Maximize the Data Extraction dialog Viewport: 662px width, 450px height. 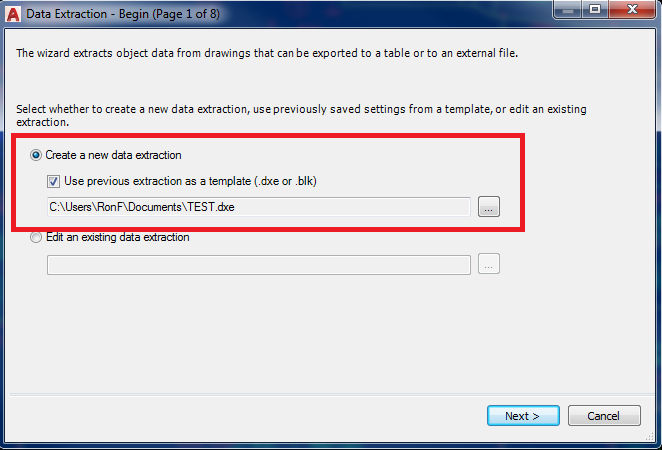pos(594,10)
